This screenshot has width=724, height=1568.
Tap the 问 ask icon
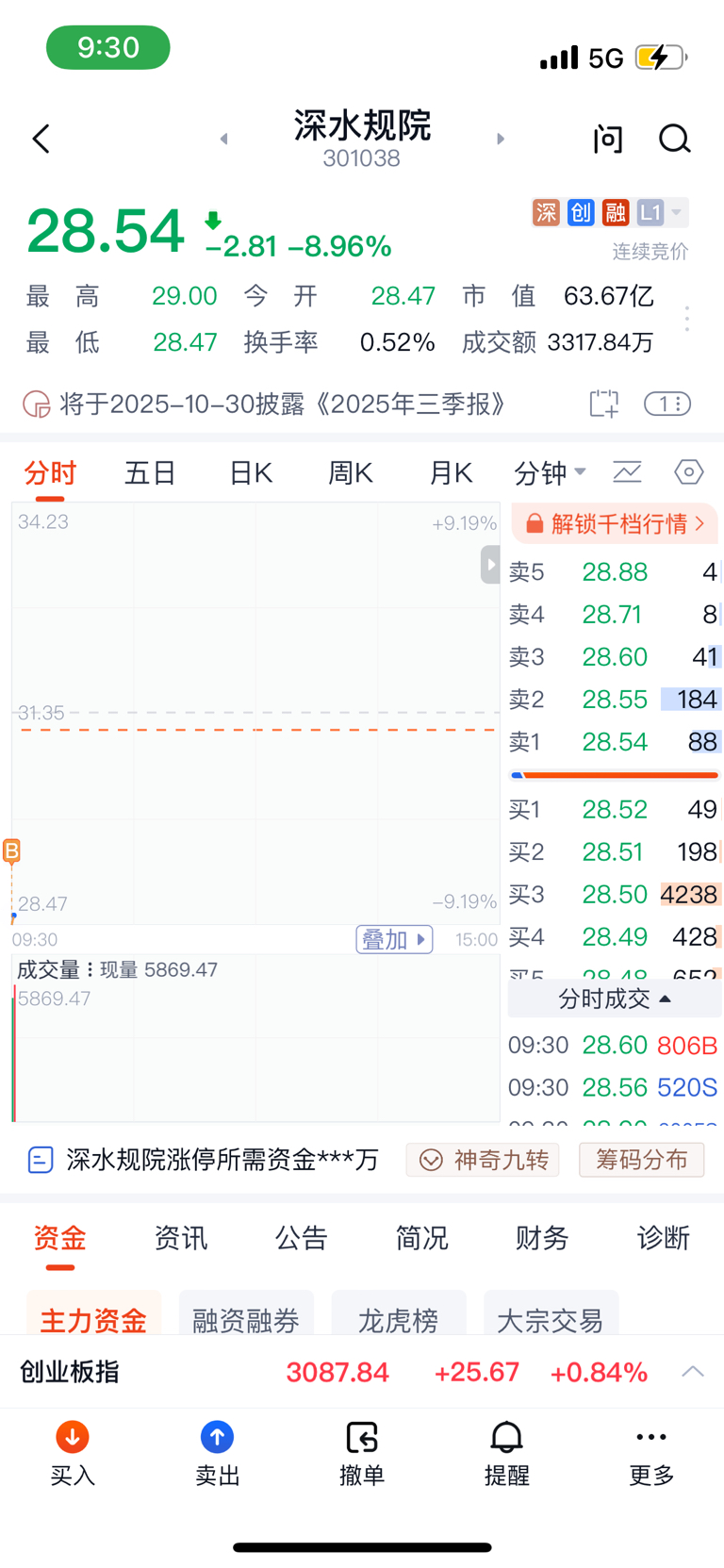point(608,140)
